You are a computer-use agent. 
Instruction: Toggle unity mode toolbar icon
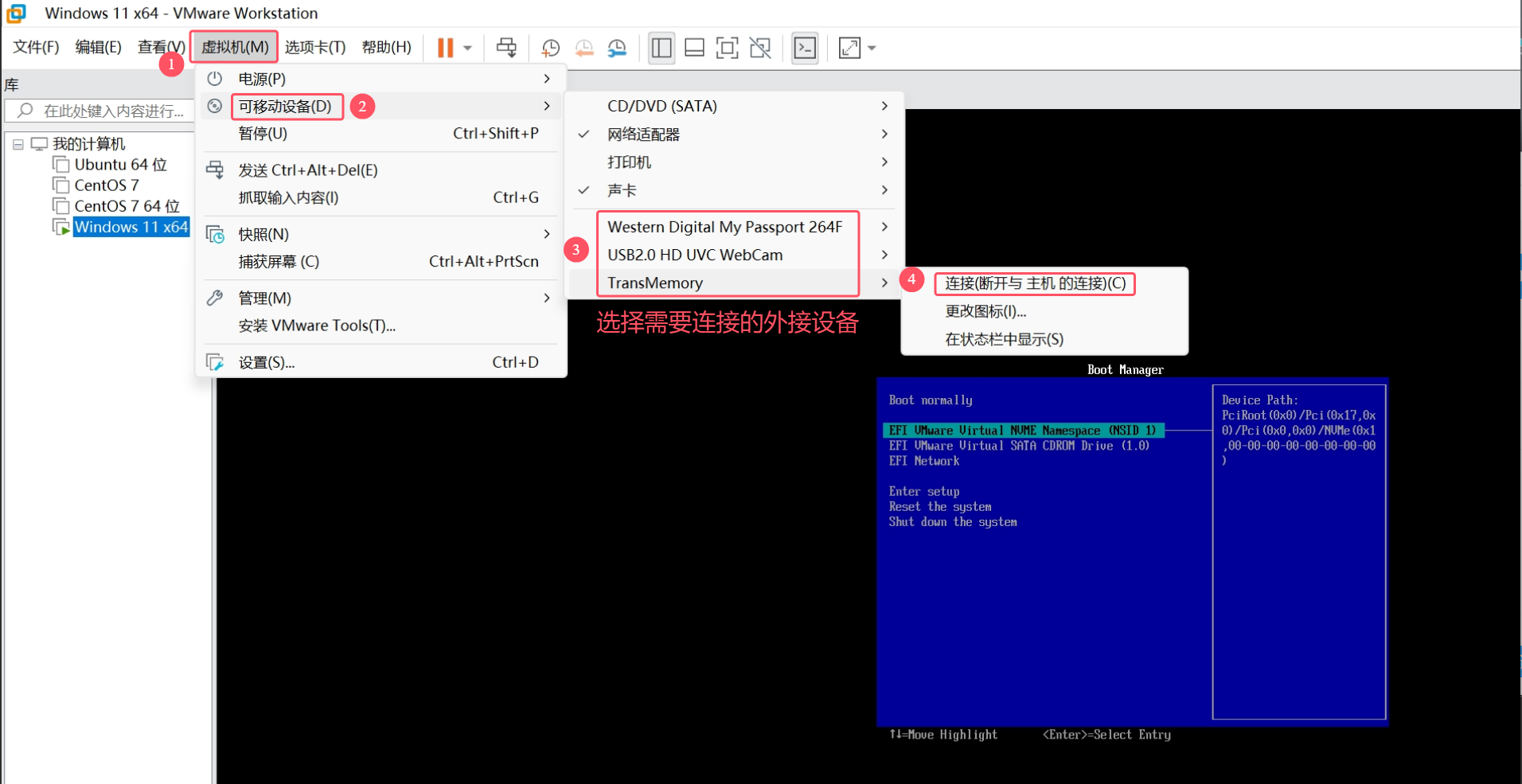[x=760, y=48]
